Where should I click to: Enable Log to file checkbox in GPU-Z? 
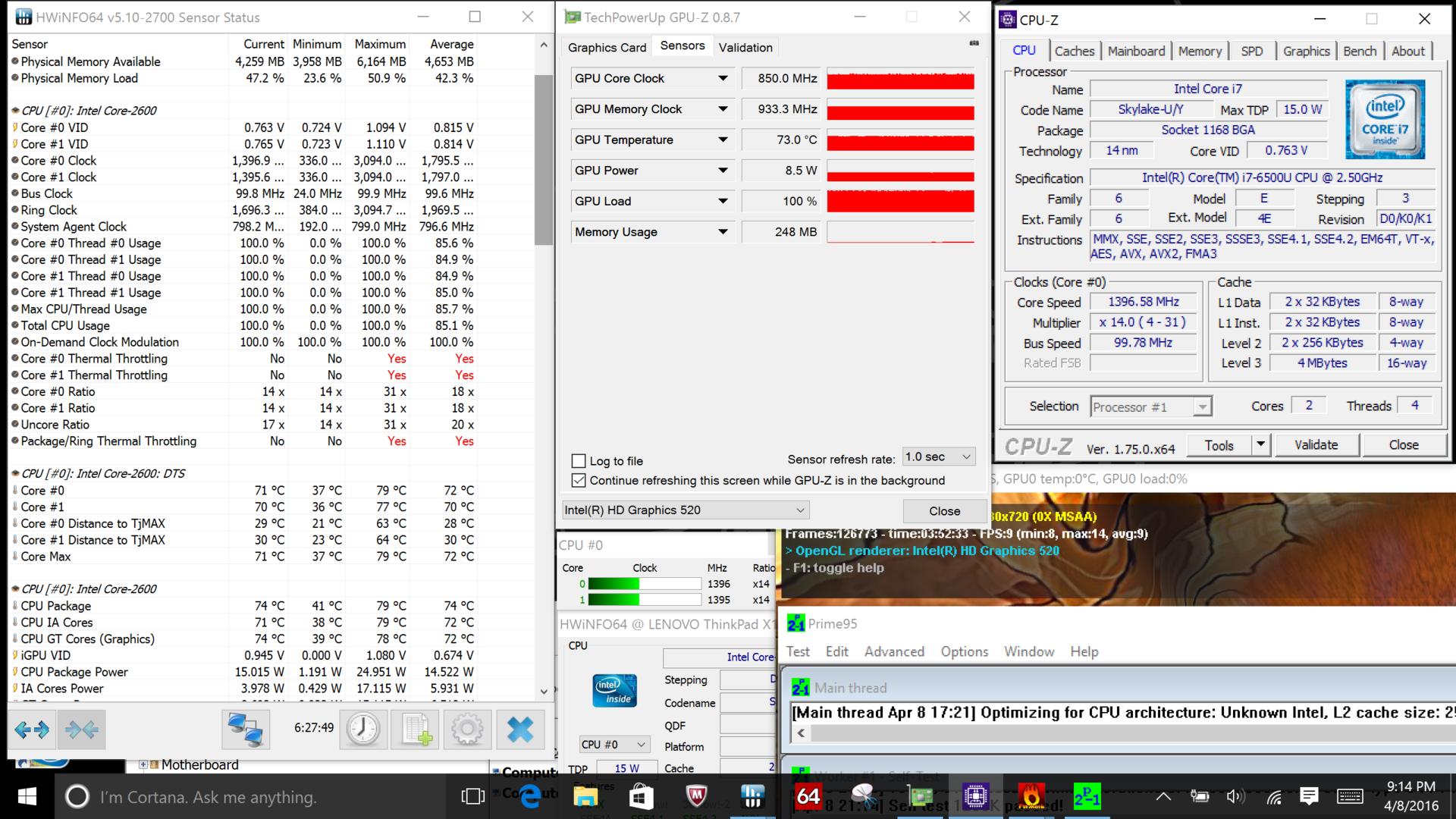pyautogui.click(x=579, y=461)
